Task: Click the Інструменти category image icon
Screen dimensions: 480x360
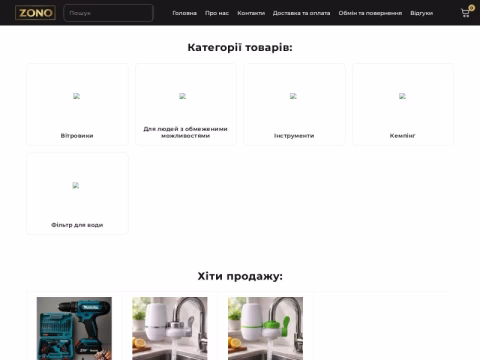Action: click(x=293, y=96)
